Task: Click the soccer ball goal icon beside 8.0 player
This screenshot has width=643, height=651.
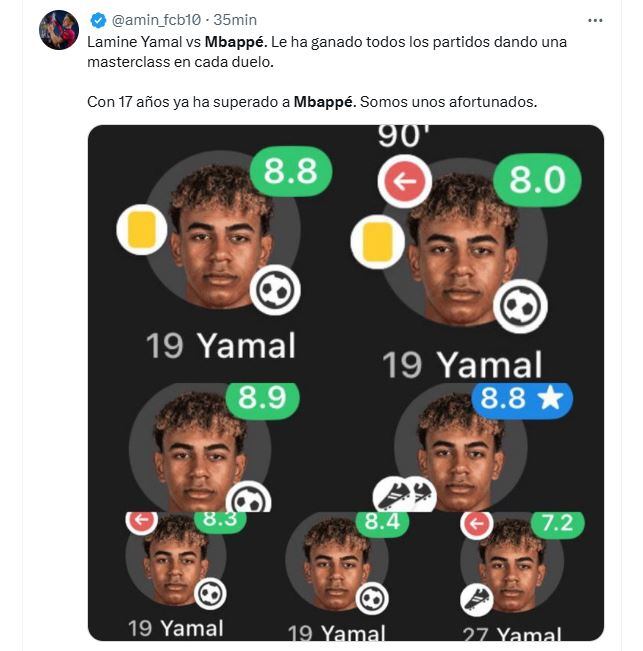Action: 520,306
